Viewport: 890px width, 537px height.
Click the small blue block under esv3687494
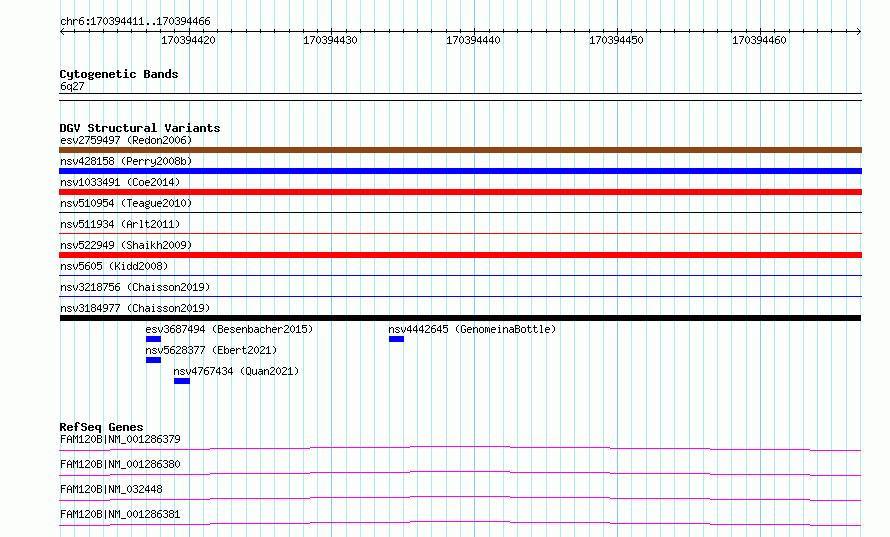coord(153,339)
